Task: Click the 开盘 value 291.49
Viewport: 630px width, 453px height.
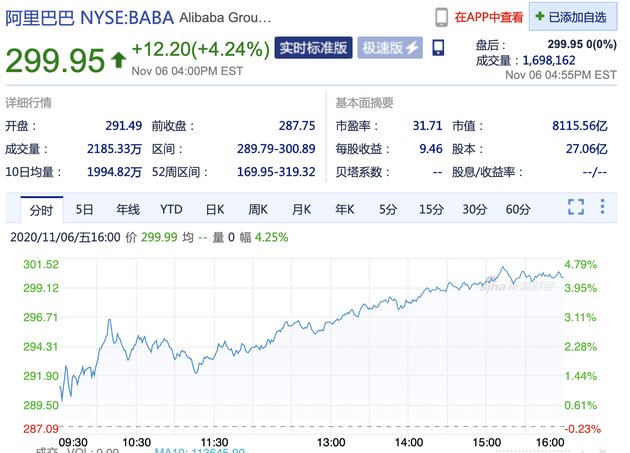Action: coord(124,126)
